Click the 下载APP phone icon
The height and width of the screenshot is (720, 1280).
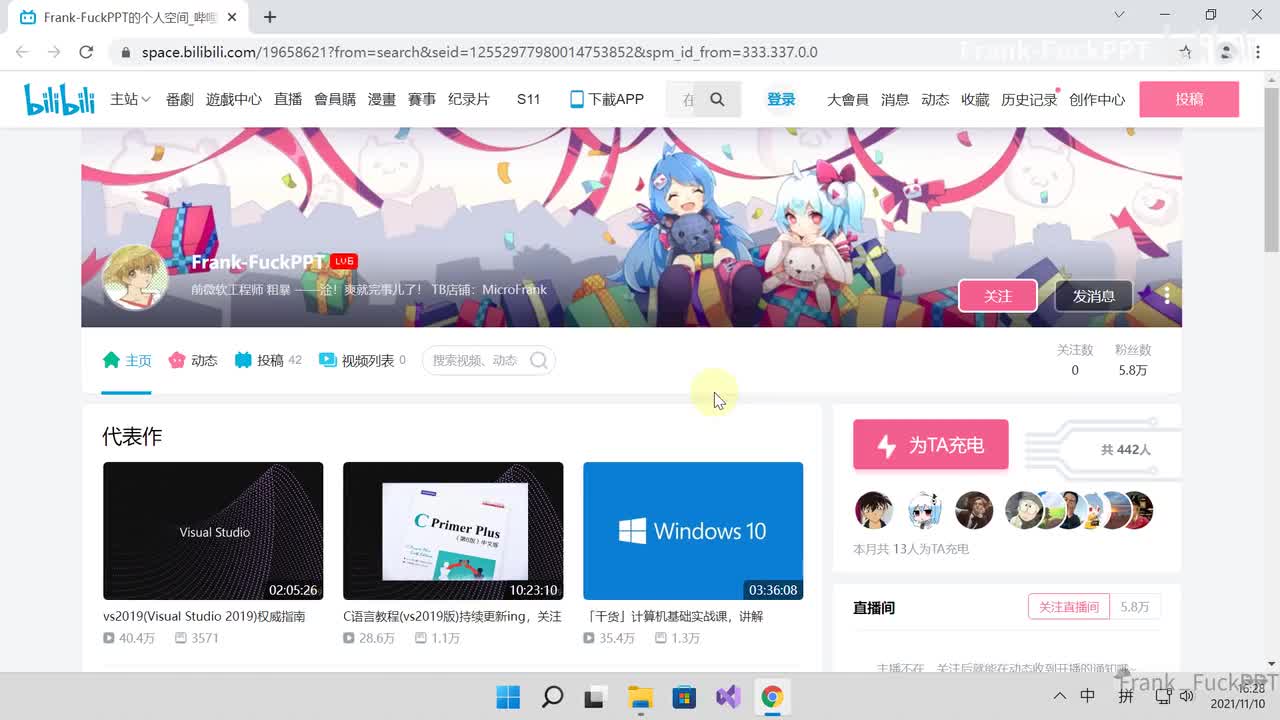[x=577, y=99]
